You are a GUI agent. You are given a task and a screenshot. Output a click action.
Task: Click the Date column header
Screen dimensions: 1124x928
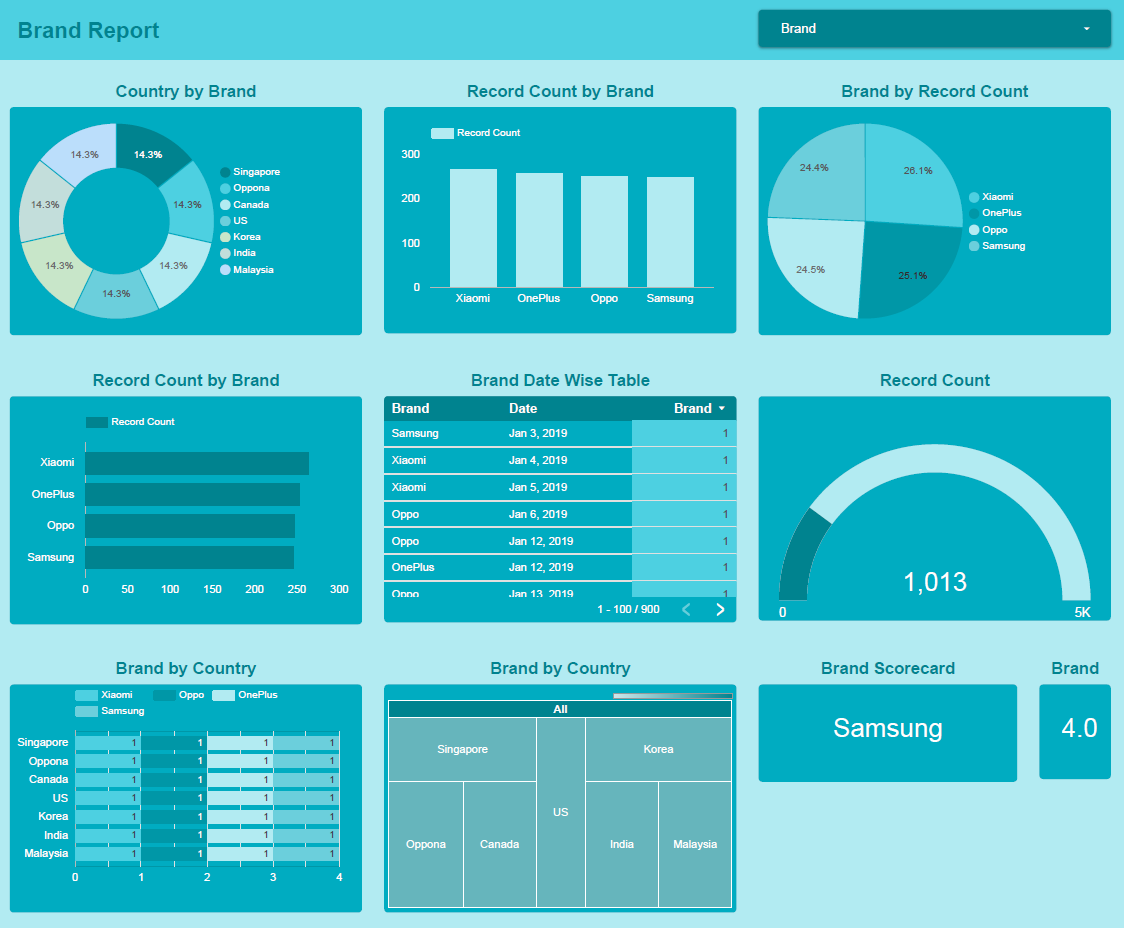click(x=523, y=408)
